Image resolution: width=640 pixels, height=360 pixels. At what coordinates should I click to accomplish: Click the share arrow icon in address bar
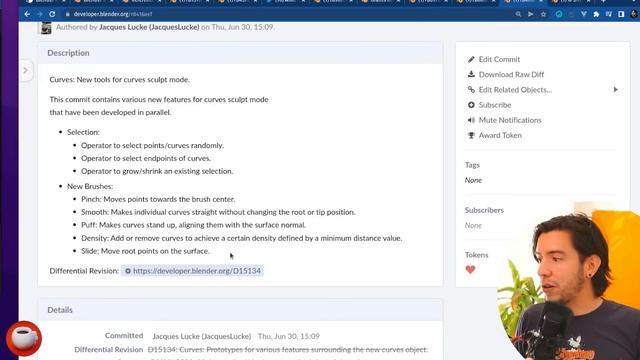click(531, 14)
